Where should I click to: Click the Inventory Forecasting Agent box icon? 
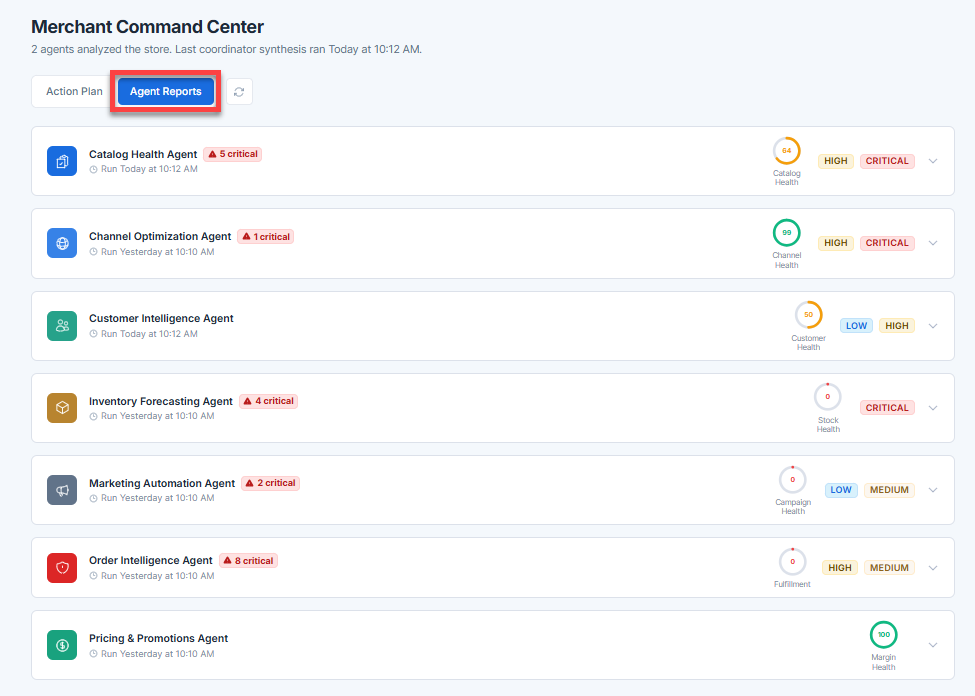click(x=62, y=408)
